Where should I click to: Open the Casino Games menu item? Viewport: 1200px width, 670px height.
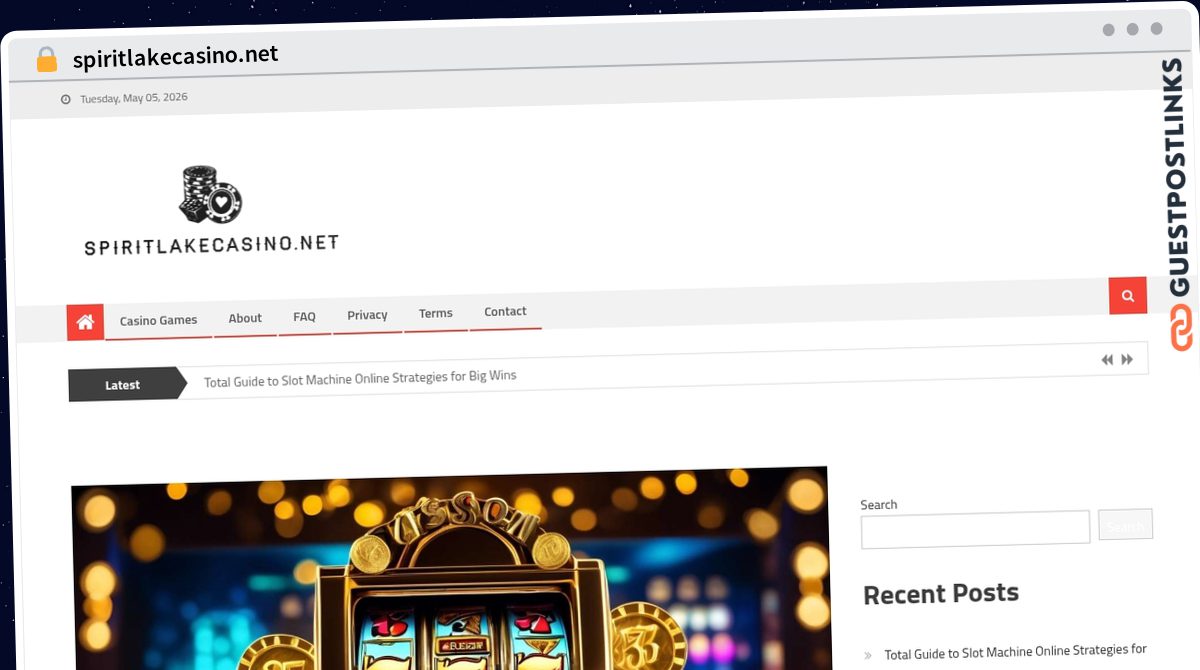[x=158, y=320]
